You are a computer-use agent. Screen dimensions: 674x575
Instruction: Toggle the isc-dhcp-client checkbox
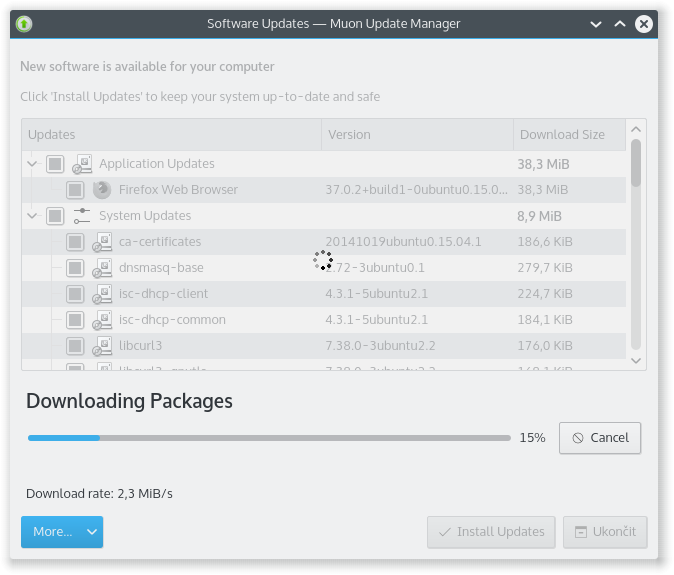[75, 294]
